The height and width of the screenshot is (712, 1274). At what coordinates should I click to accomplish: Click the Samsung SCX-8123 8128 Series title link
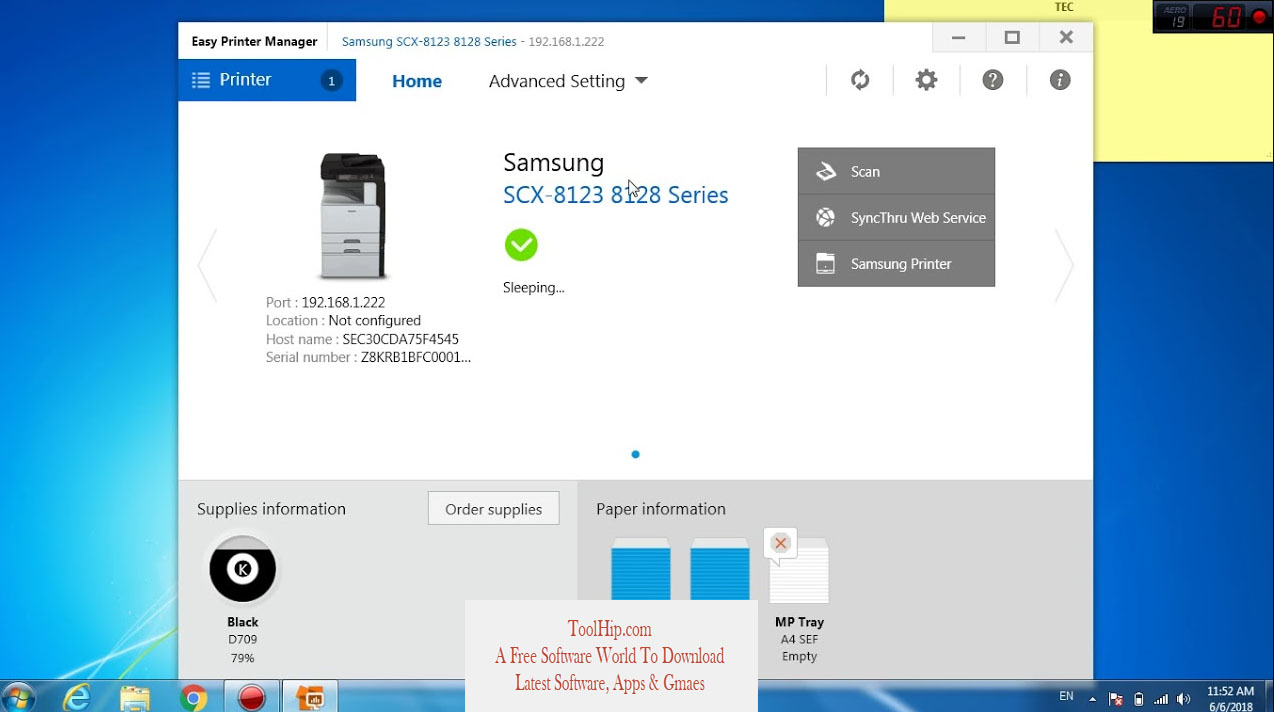tap(429, 41)
